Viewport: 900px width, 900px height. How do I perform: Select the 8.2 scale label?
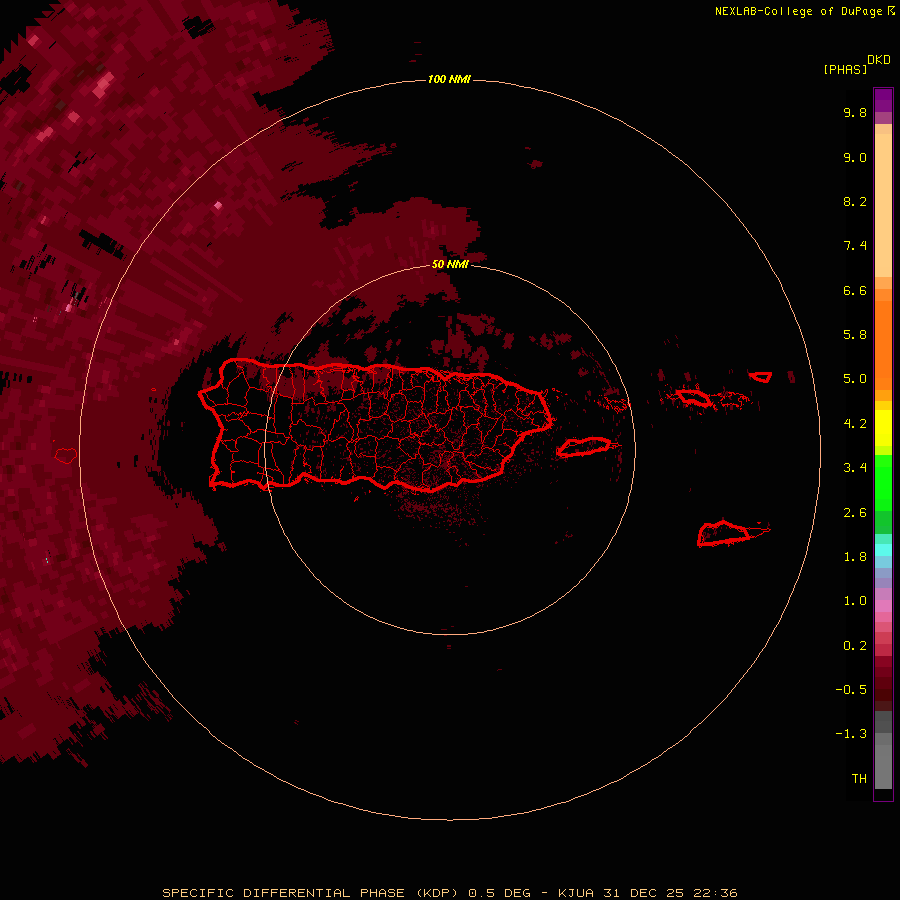coord(855,201)
